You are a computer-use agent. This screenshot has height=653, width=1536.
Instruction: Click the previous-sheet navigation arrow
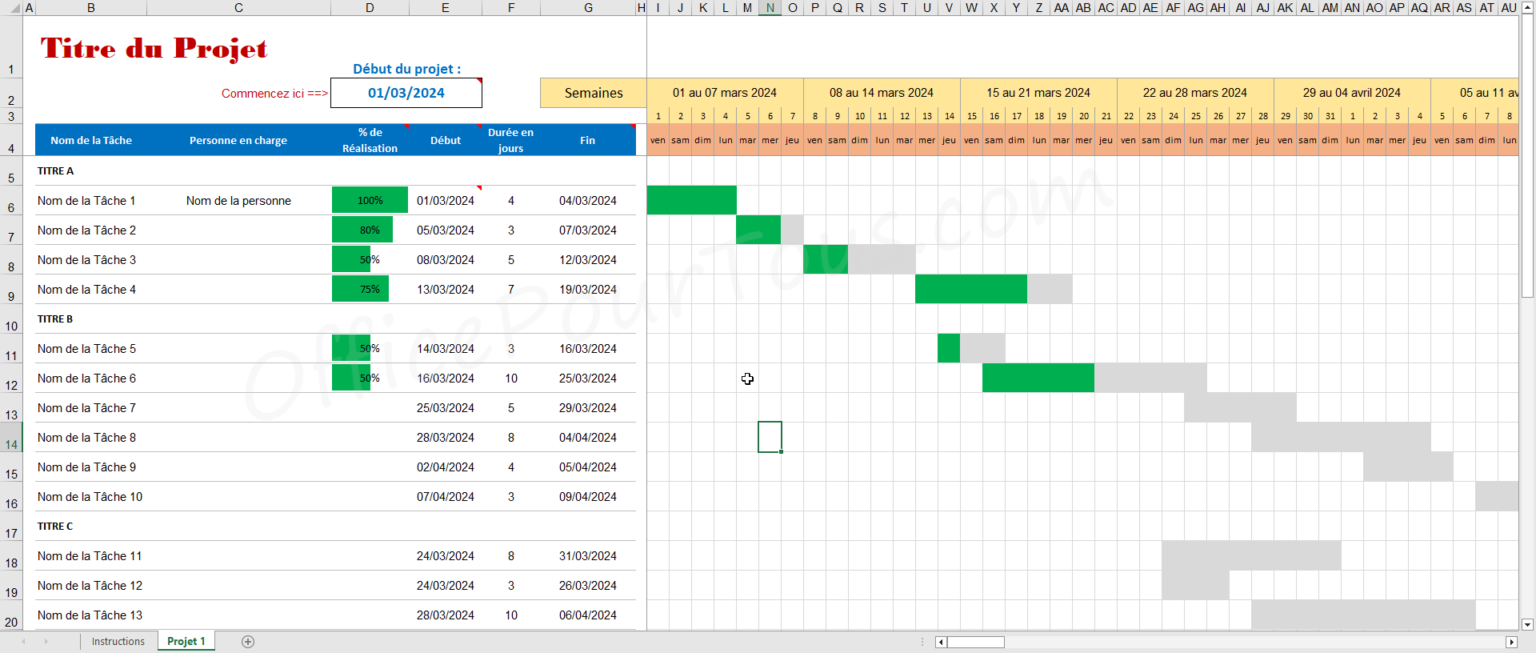click(24, 641)
